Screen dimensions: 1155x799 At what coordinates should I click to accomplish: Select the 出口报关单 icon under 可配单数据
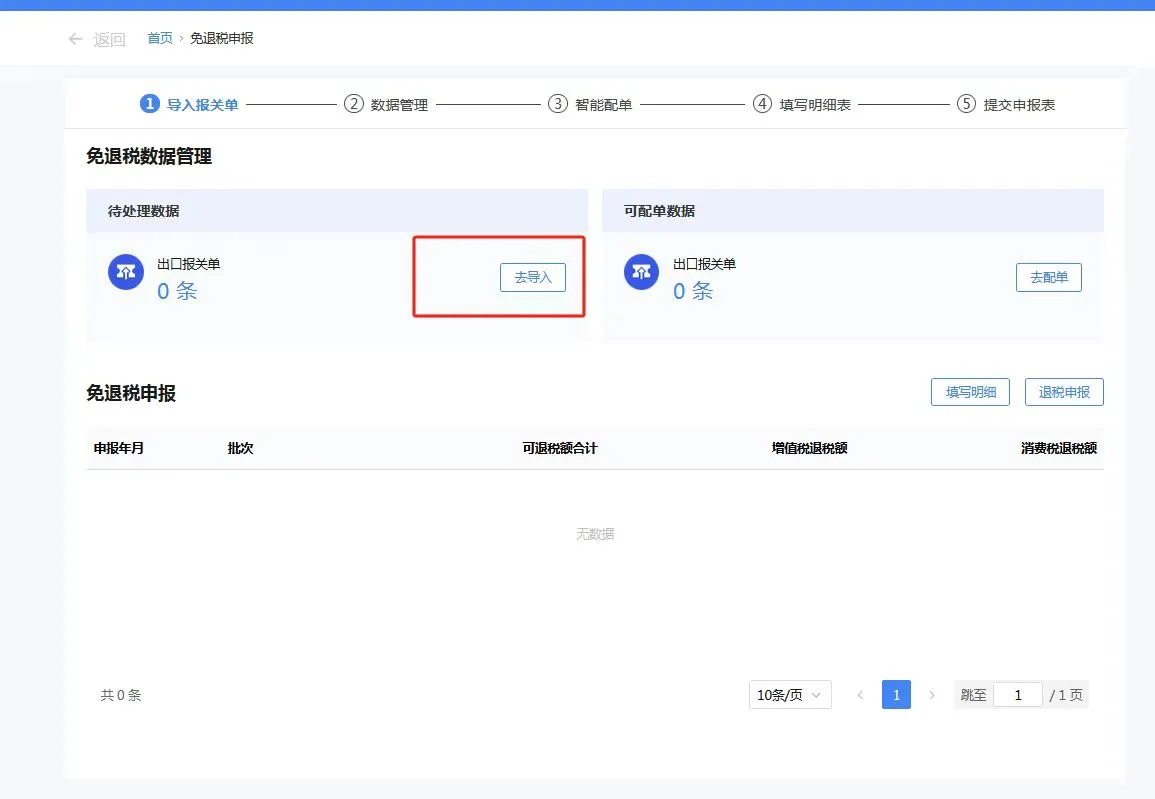640,271
